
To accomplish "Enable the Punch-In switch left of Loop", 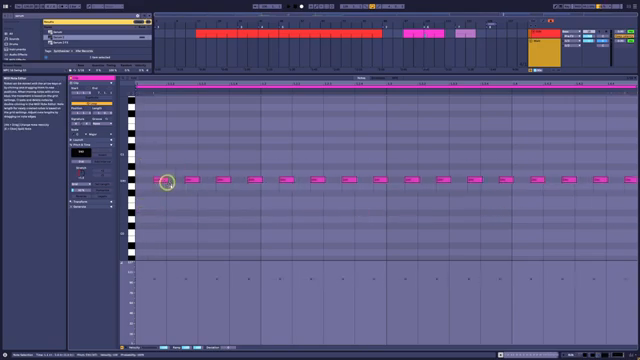I will (366, 7).
